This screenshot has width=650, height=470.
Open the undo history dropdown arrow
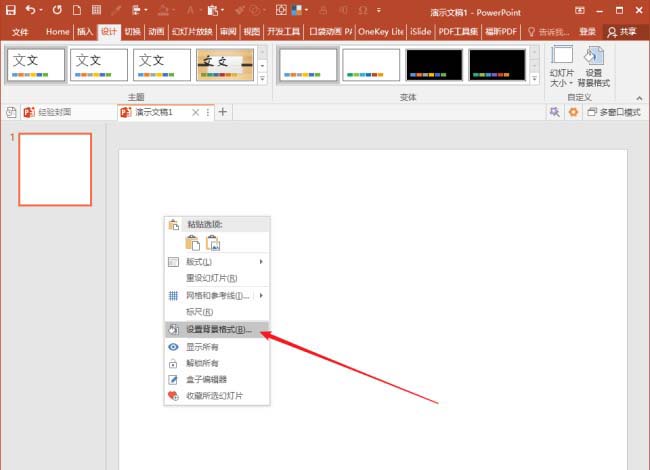[41, 10]
